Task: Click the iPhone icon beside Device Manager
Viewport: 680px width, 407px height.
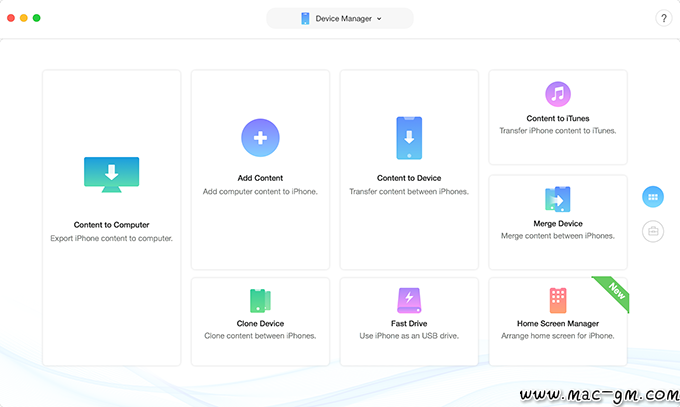Action: pyautogui.click(x=305, y=18)
